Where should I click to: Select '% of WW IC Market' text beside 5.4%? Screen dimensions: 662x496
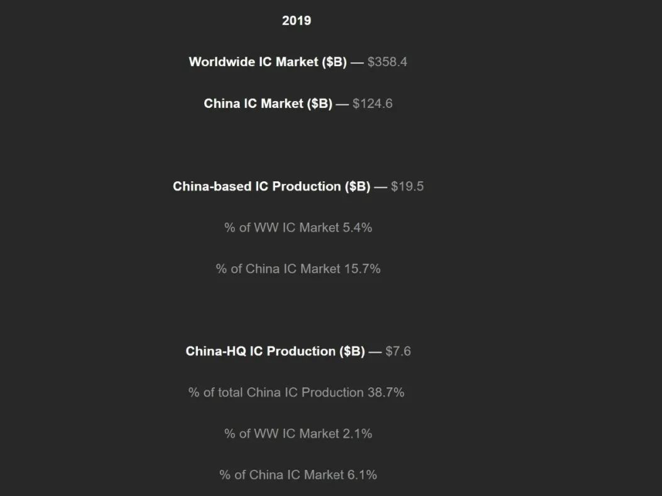click(x=275, y=227)
